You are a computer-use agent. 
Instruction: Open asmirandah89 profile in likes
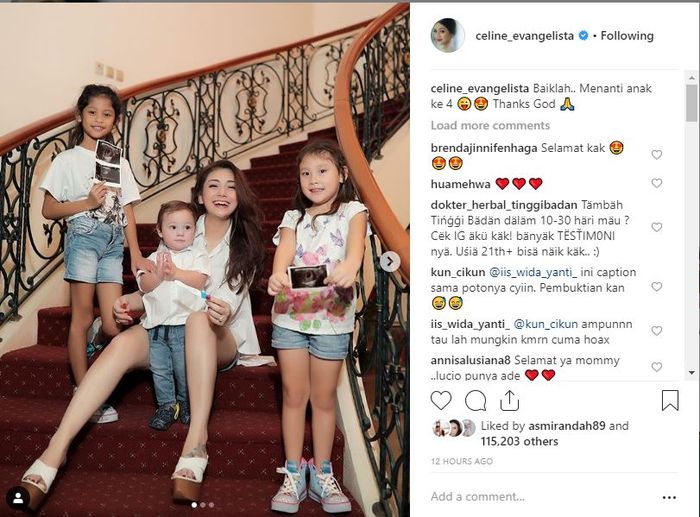567,426
